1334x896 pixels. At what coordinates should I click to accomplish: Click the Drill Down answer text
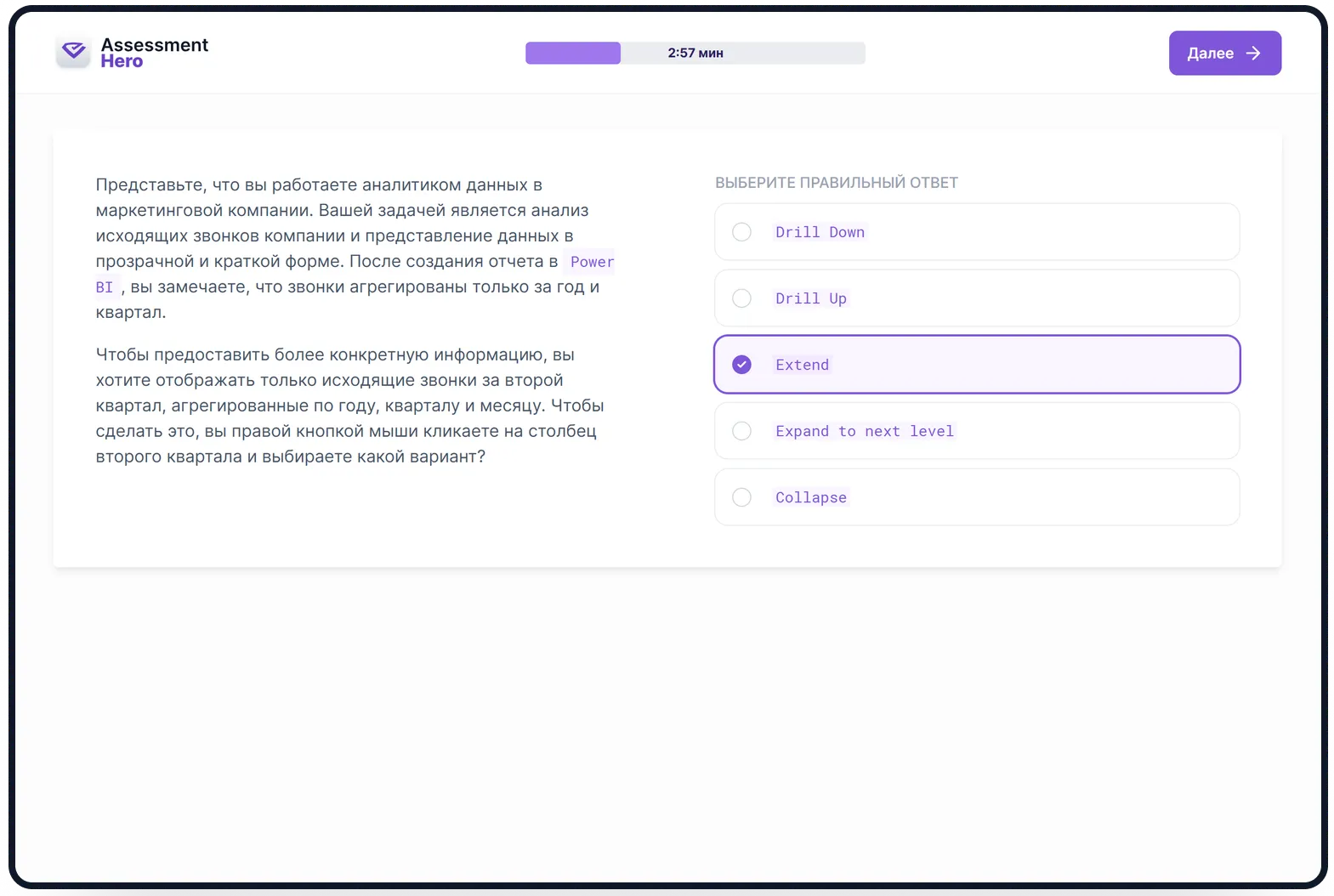pos(820,232)
